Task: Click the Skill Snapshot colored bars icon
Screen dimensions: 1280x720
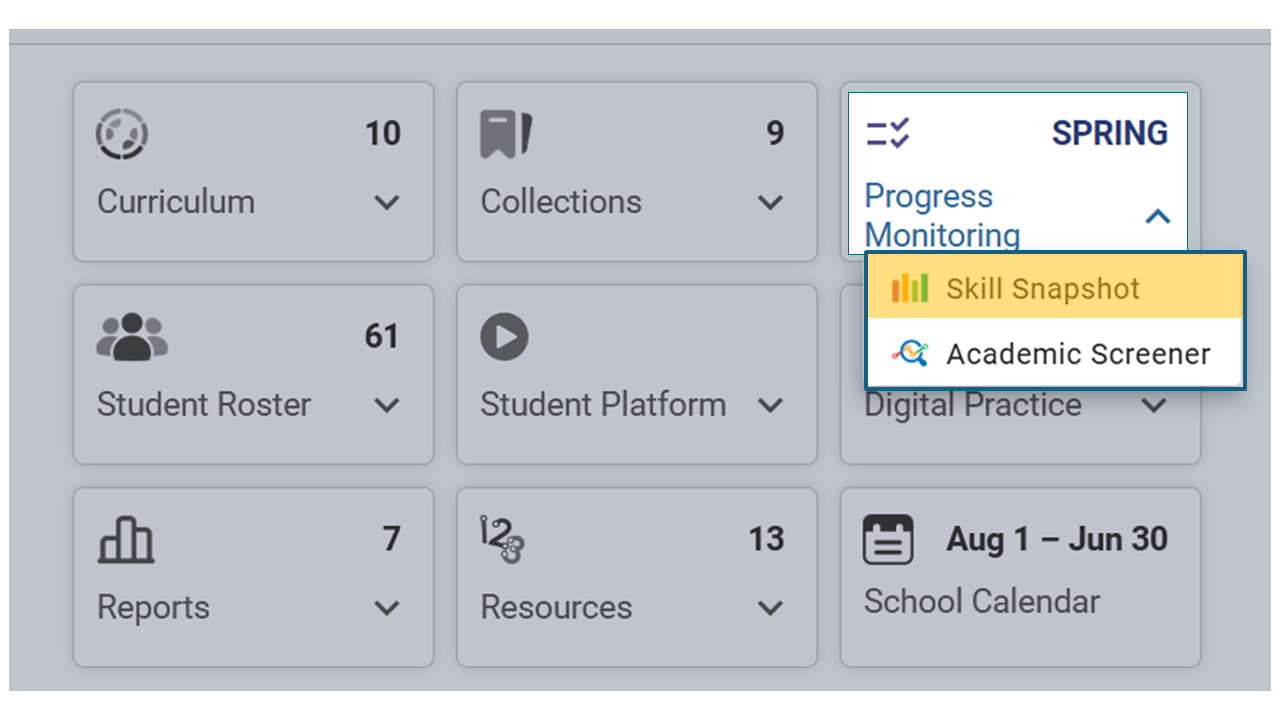Action: point(910,288)
